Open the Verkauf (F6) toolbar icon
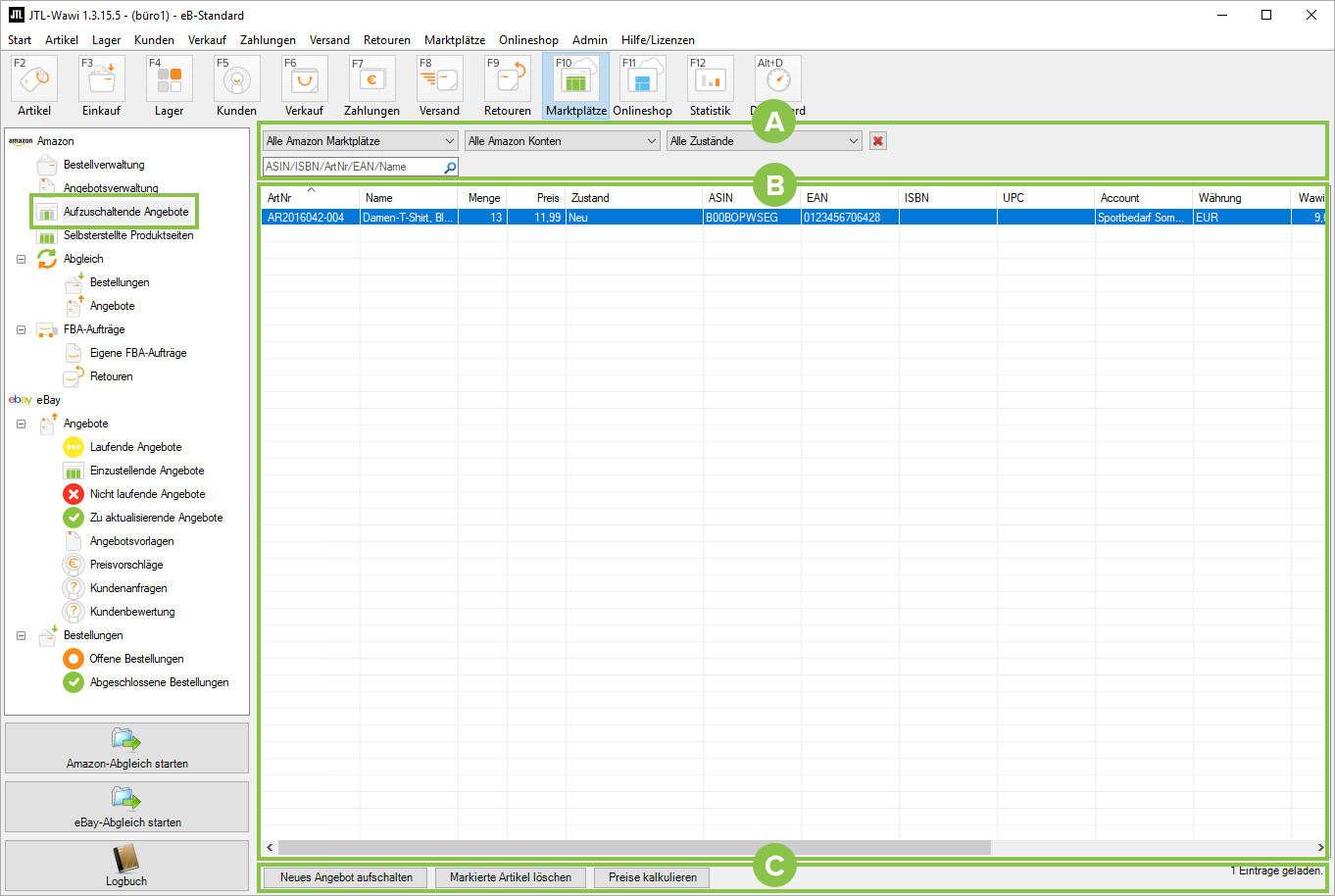The image size is (1335, 896). [305, 79]
